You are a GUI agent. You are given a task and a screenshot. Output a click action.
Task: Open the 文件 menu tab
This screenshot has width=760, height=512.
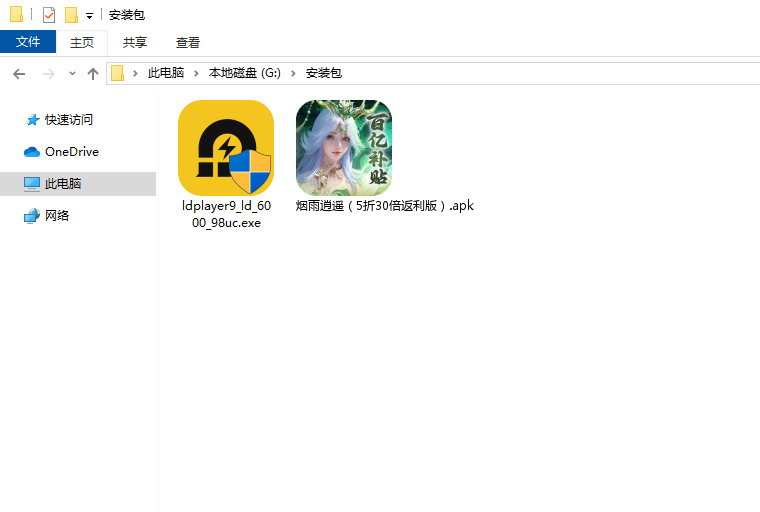point(28,42)
